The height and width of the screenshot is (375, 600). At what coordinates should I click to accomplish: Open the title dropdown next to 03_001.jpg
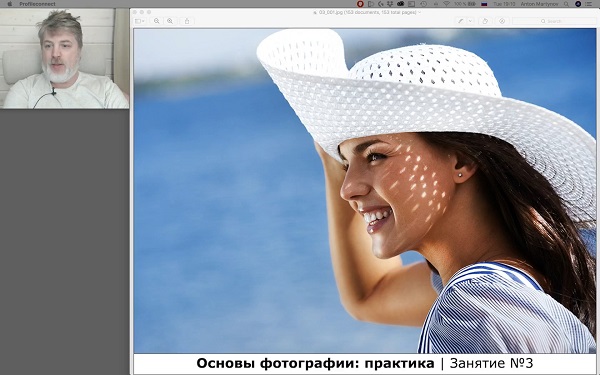coord(420,12)
